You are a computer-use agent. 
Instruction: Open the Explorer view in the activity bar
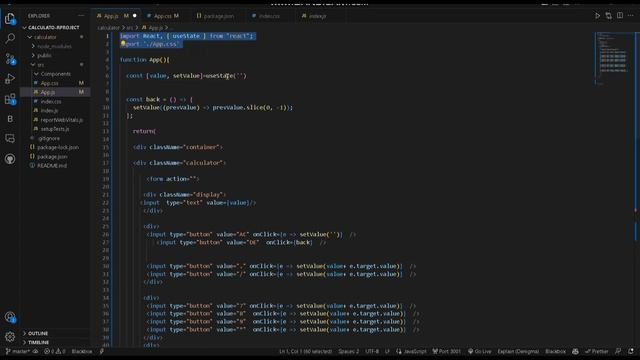[10, 18]
